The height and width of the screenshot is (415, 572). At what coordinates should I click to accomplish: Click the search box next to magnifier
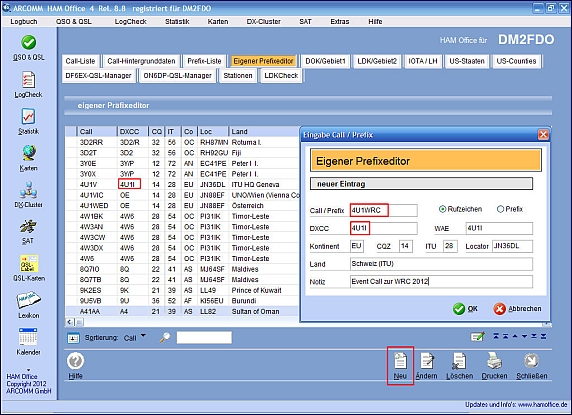(x=204, y=337)
